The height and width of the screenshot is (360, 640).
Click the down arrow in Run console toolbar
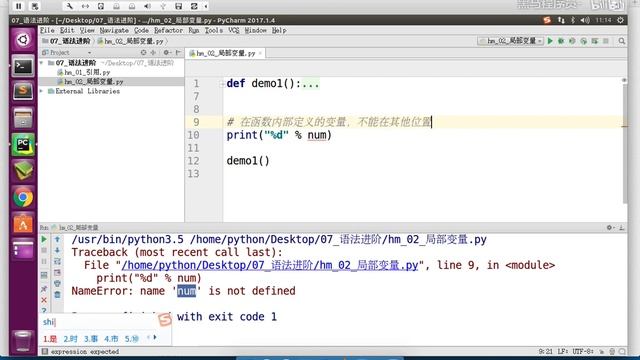(x=57, y=250)
